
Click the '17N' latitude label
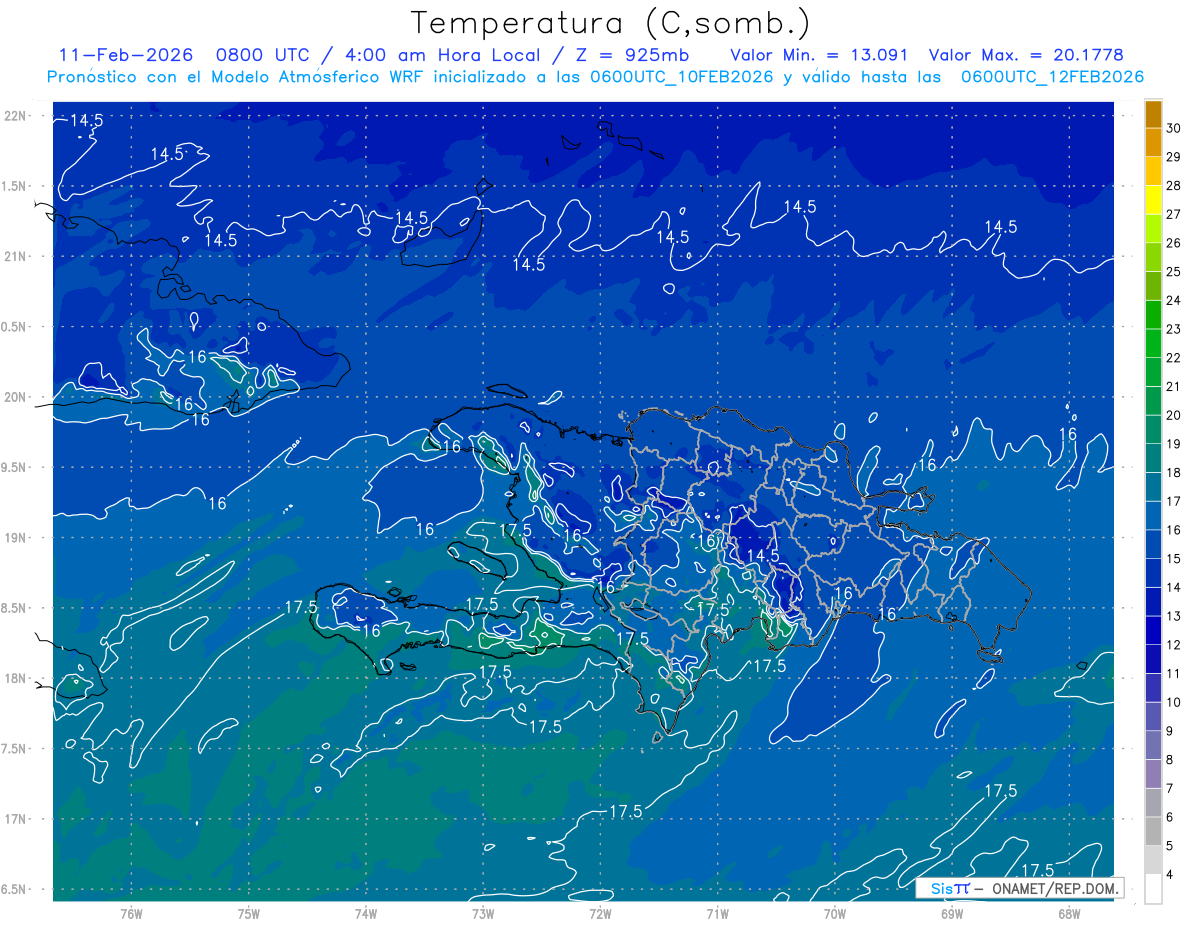tap(16, 819)
